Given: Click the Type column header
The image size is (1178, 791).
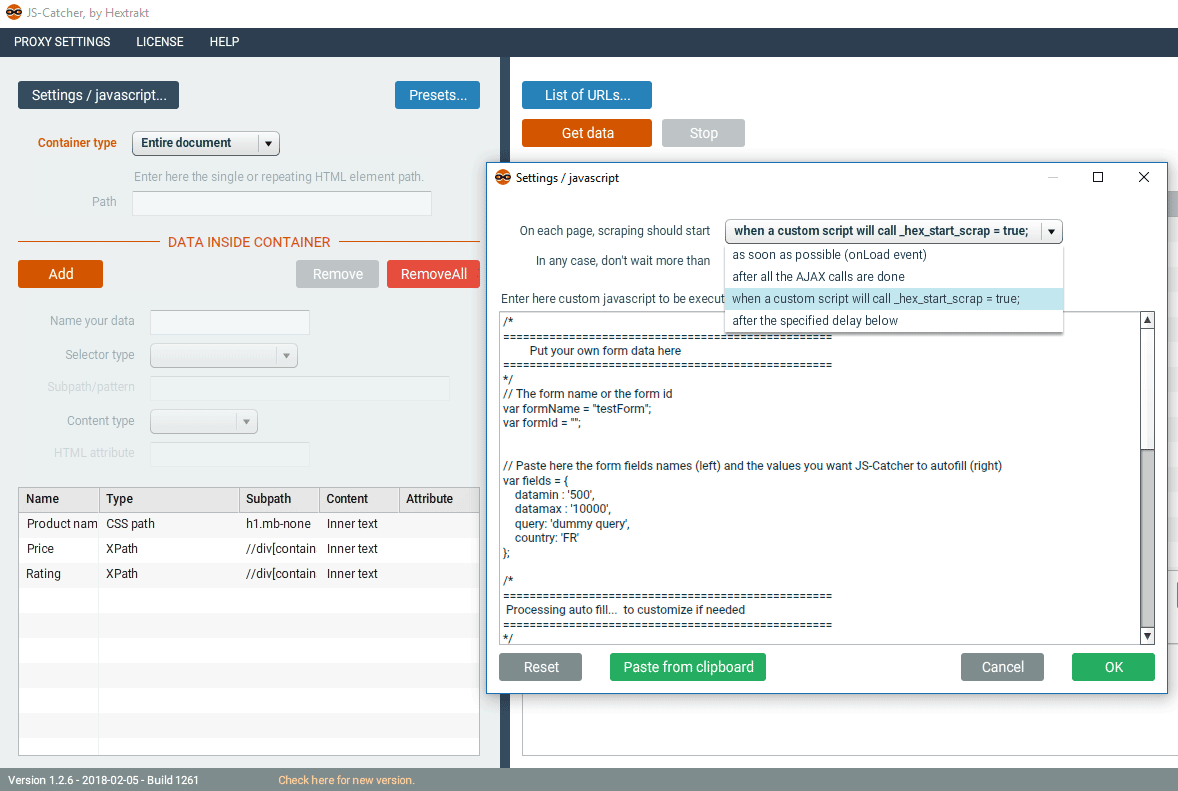Looking at the screenshot, I should (169, 499).
